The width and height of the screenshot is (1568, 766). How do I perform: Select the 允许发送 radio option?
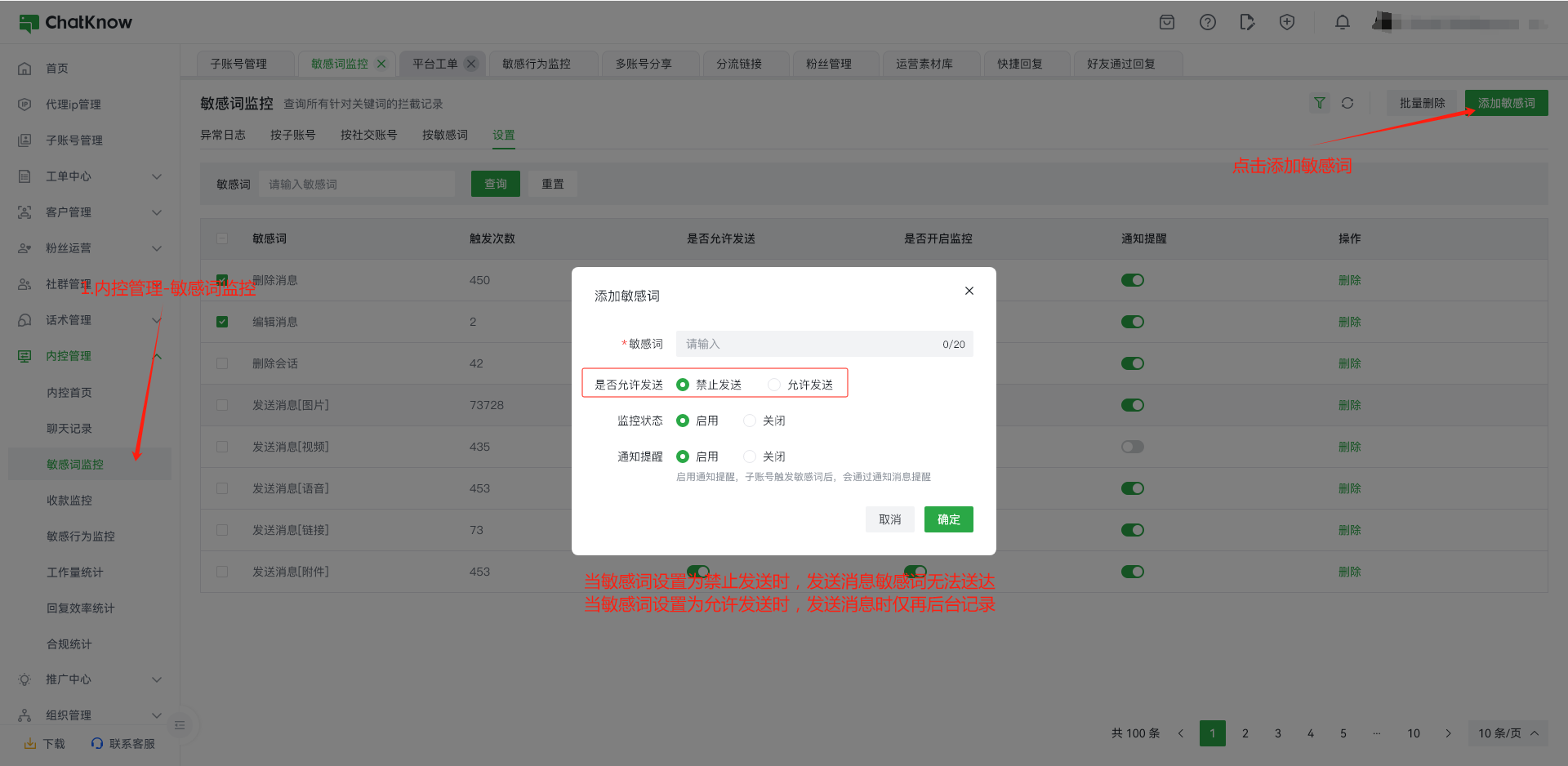[774, 385]
